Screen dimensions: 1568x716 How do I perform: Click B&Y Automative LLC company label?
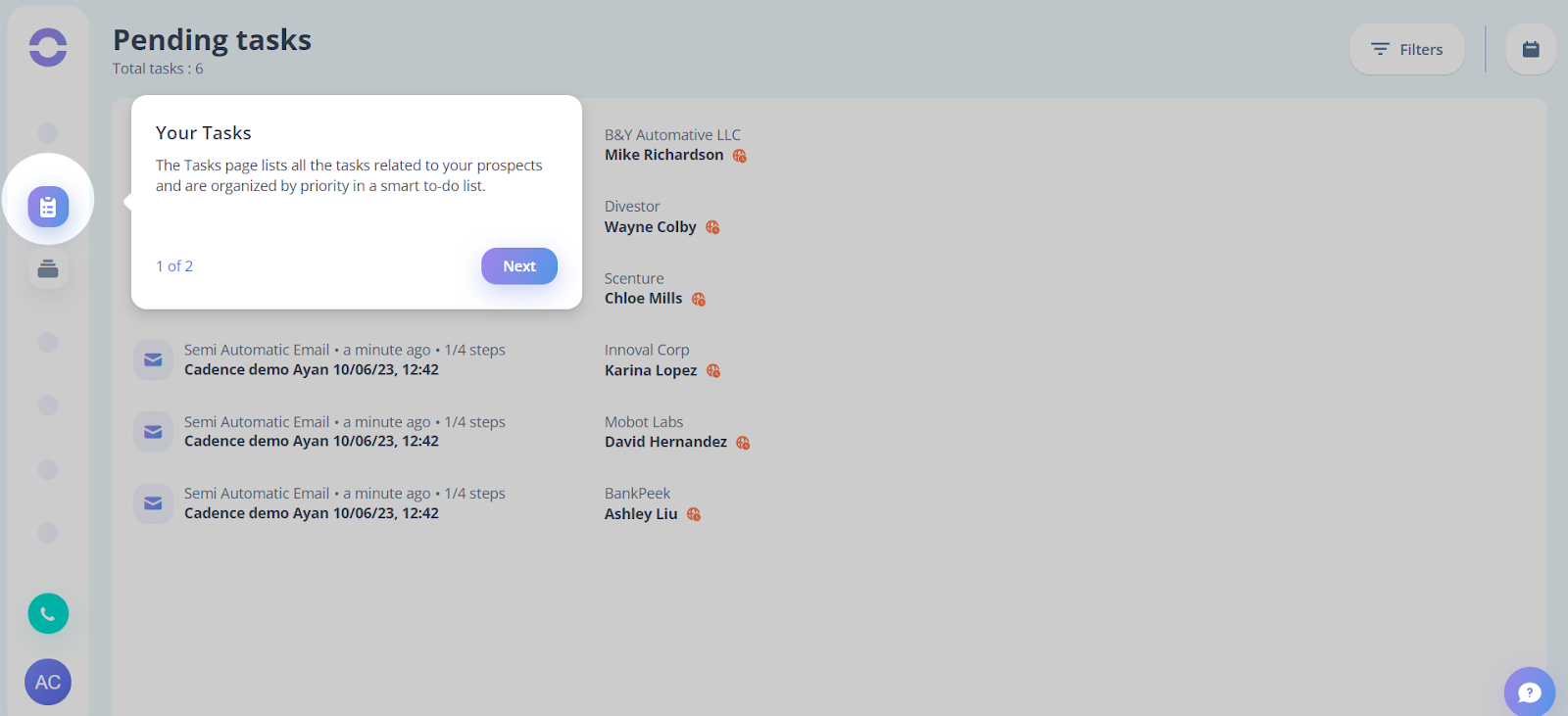(x=672, y=135)
